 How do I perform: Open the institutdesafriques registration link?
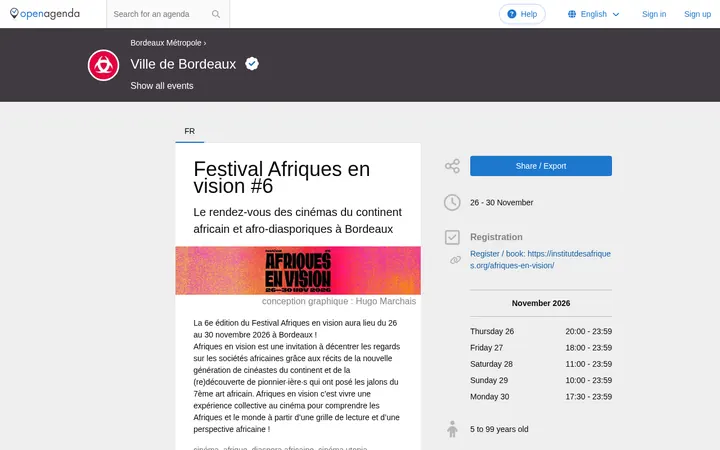(x=540, y=259)
